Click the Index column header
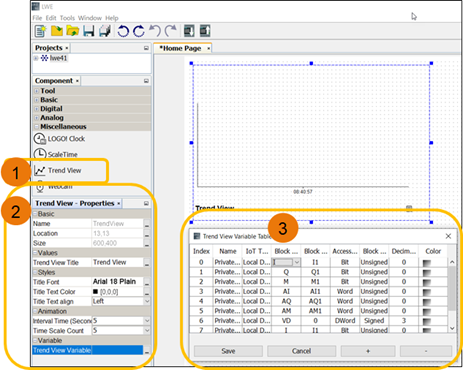463x370 pixels. [201, 251]
